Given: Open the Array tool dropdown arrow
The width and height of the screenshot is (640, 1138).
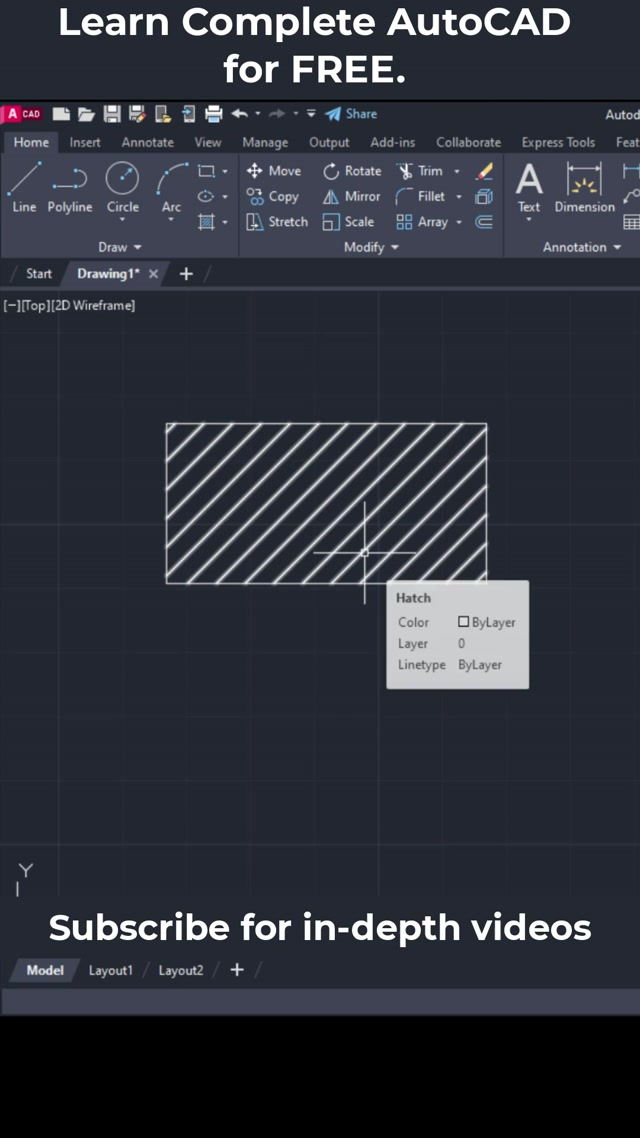Looking at the screenshot, I should tap(459, 222).
